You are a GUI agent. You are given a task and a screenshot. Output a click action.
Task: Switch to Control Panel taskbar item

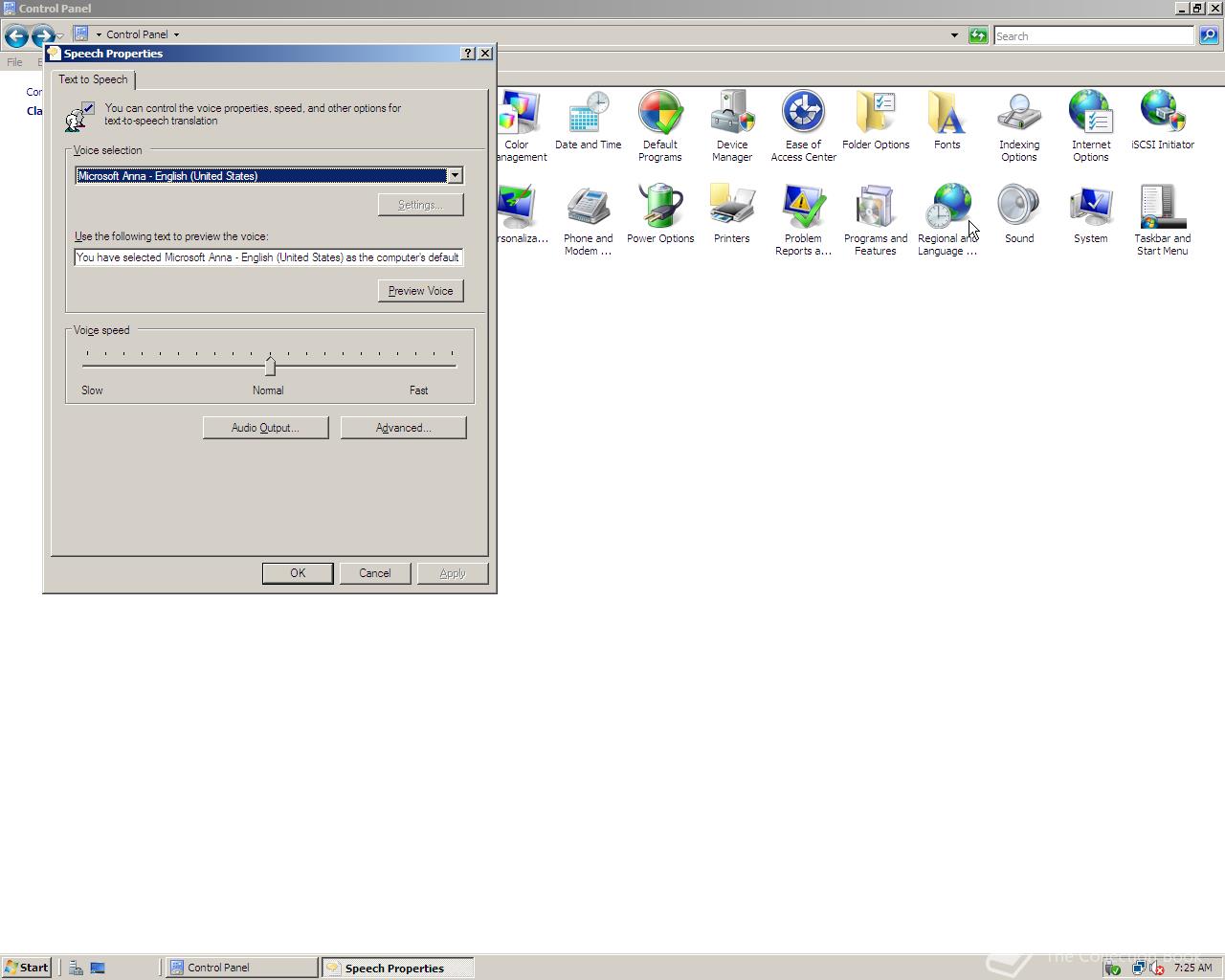(241, 968)
